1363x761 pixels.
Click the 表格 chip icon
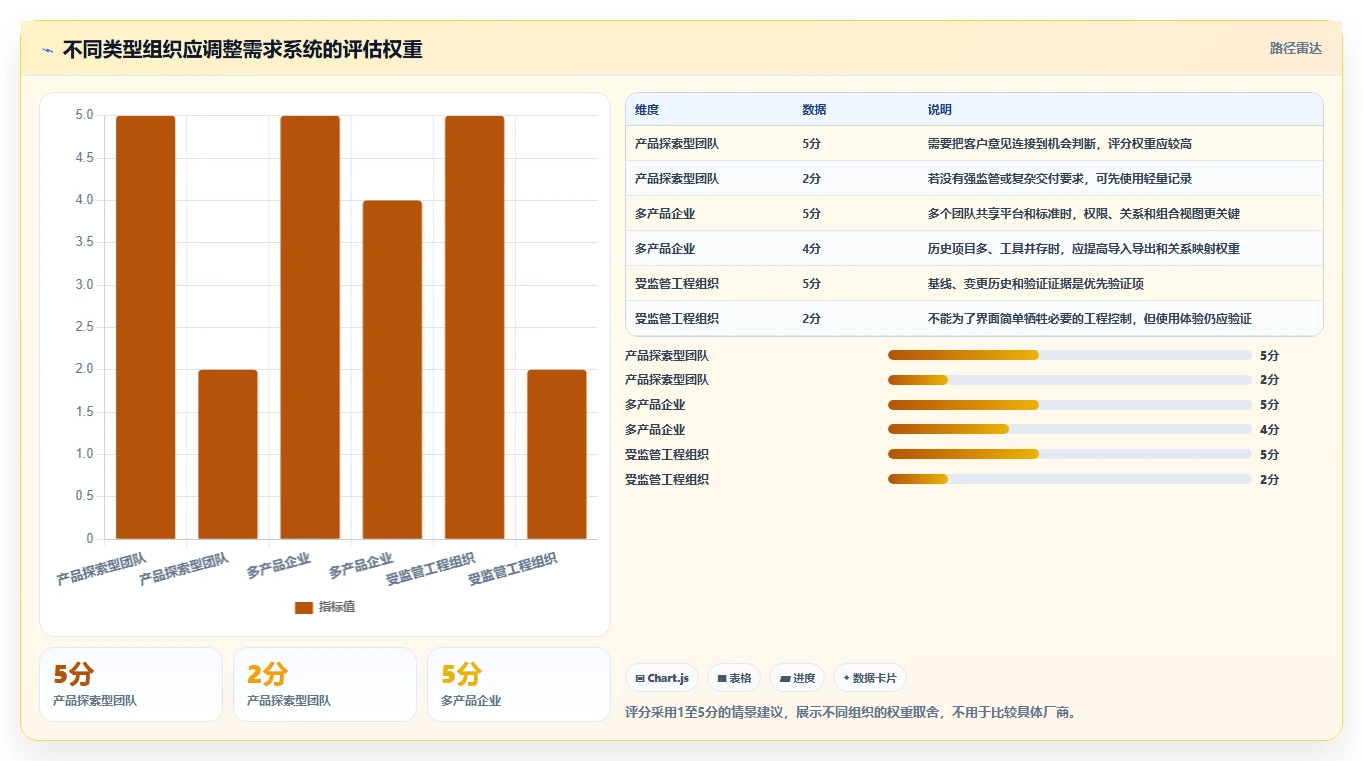[x=722, y=678]
